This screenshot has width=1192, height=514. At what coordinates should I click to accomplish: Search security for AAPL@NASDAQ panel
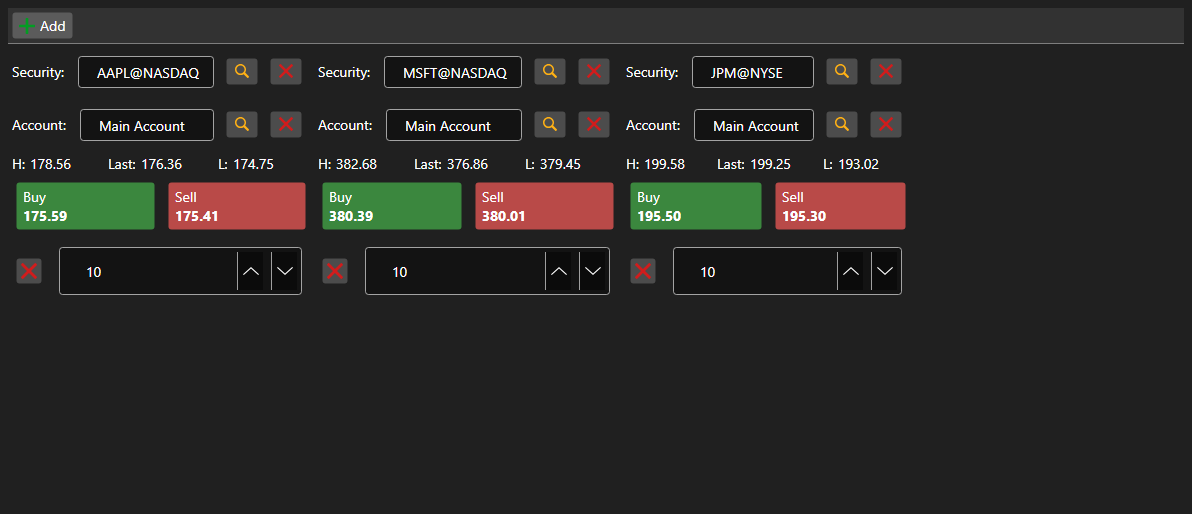click(242, 71)
